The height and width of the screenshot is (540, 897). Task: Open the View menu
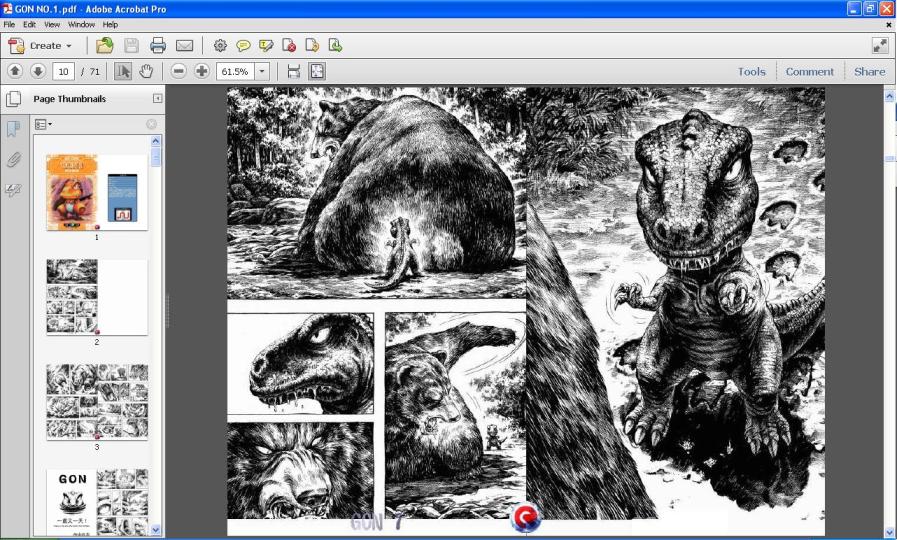(x=52, y=25)
